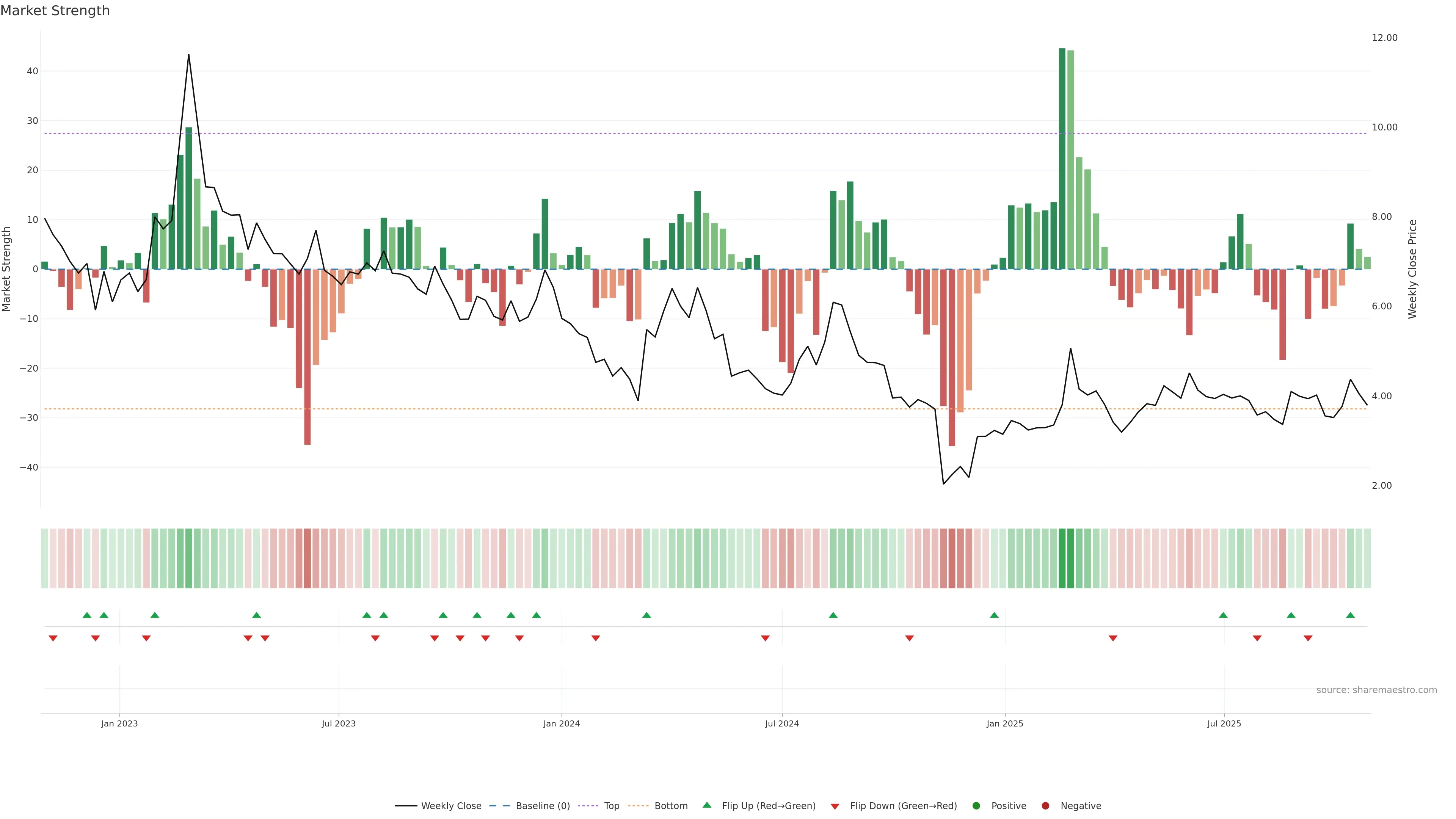The height and width of the screenshot is (819, 1456).
Task: Click the leftmost red flip-down triangle marker
Action: 53,638
